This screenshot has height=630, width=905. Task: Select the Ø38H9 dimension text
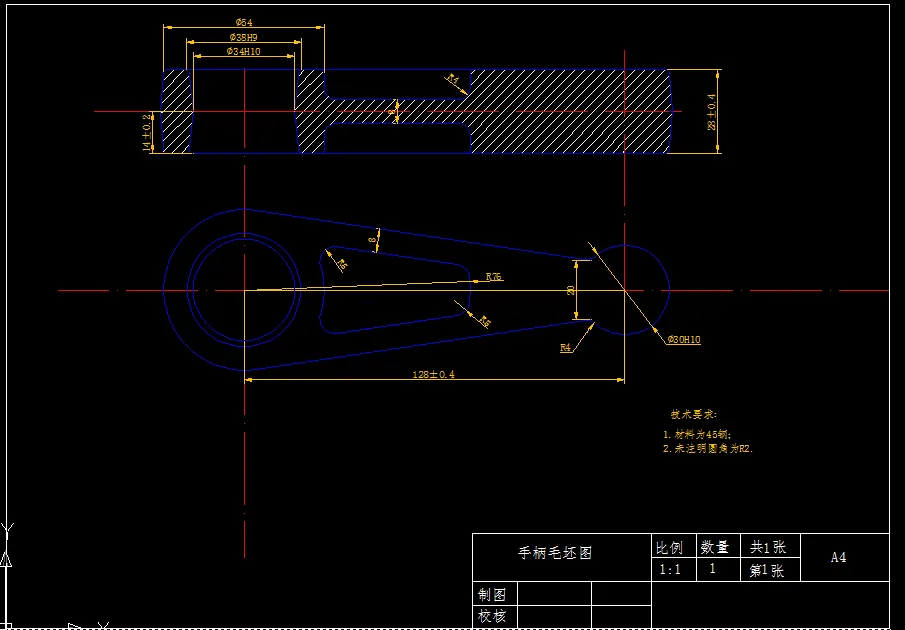coord(244,37)
